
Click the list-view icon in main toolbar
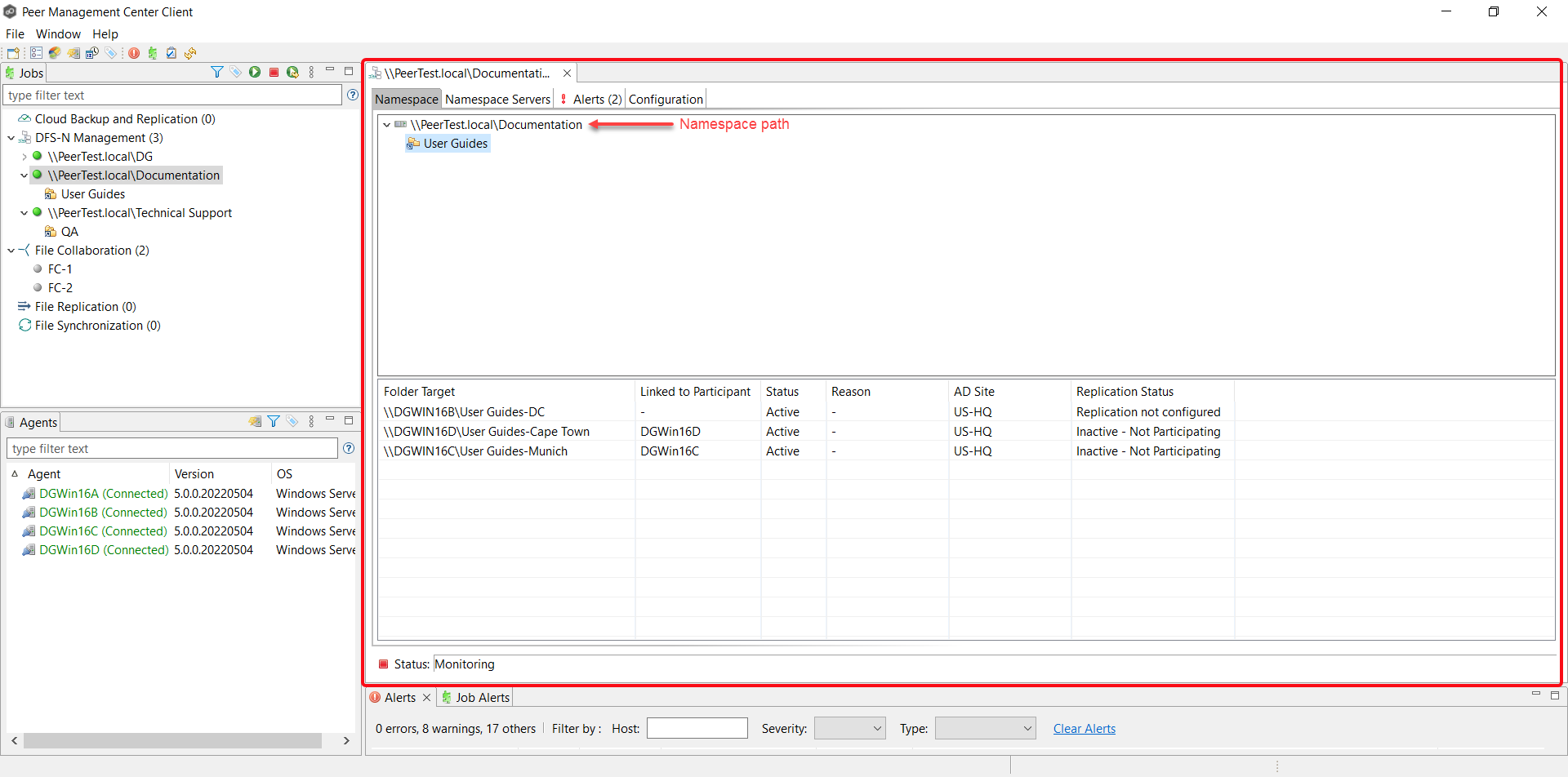[x=36, y=53]
